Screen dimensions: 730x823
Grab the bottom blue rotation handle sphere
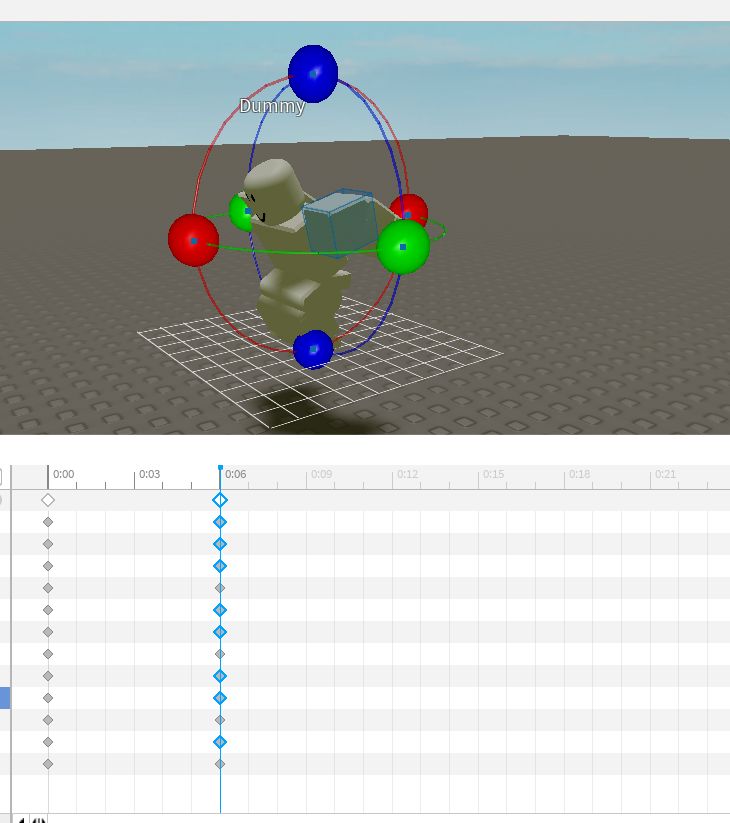click(313, 349)
